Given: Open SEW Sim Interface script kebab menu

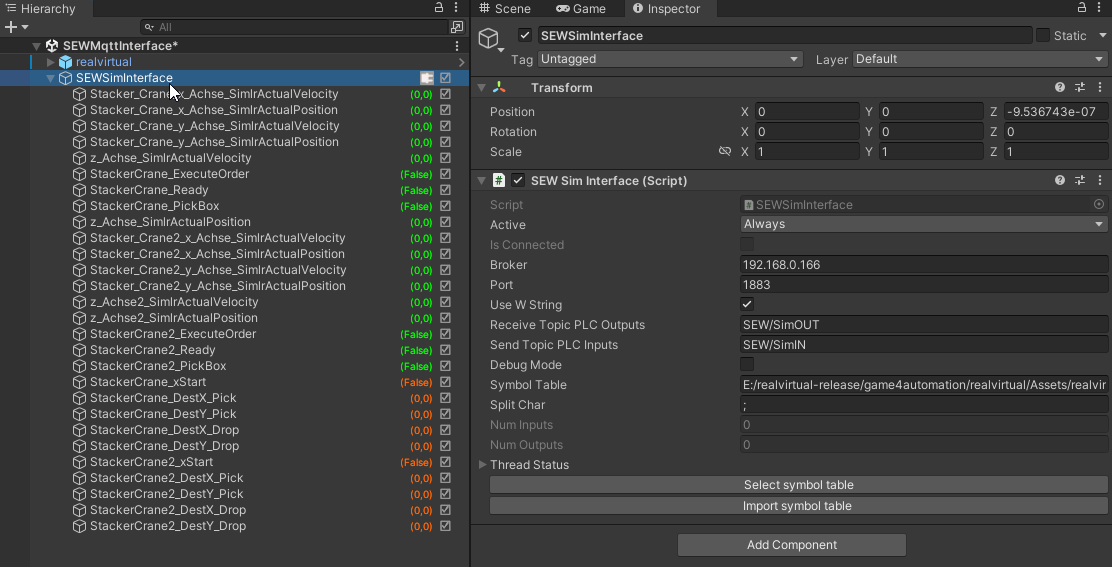Looking at the screenshot, I should point(1099,181).
